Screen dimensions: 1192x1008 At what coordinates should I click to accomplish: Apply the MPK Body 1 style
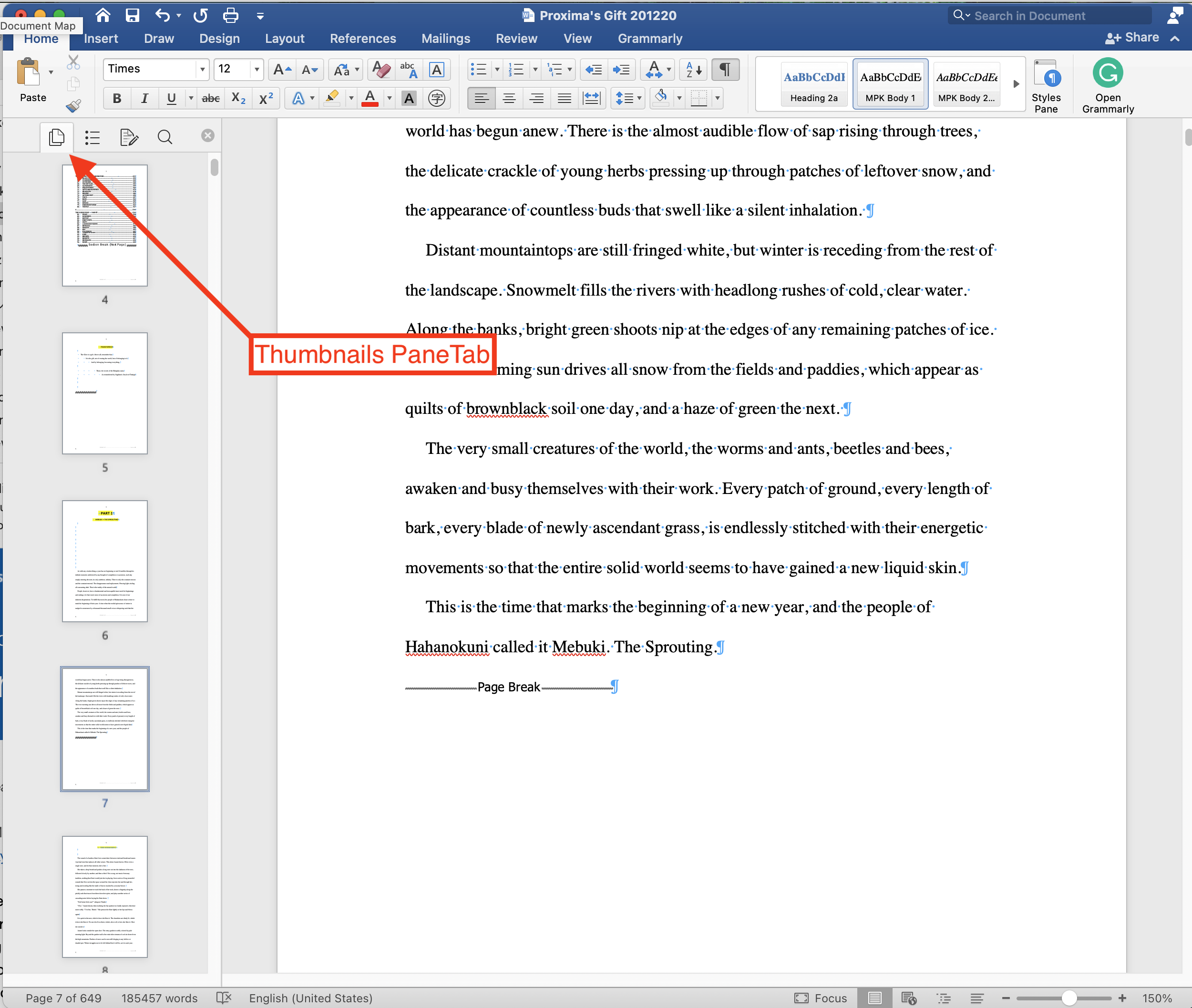click(890, 84)
